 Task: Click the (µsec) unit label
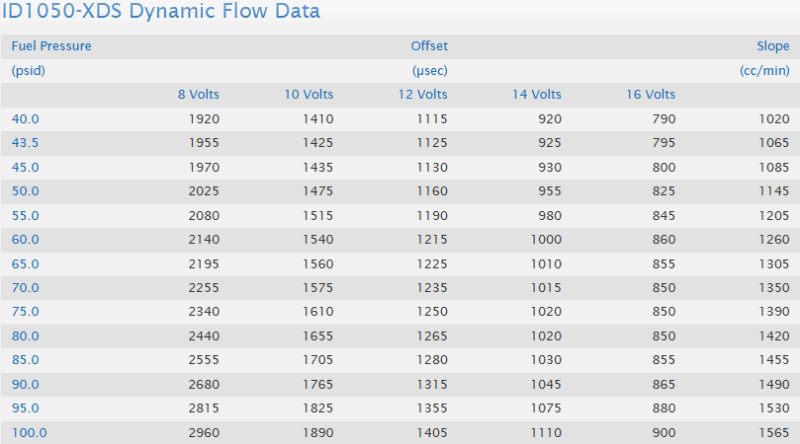click(429, 71)
